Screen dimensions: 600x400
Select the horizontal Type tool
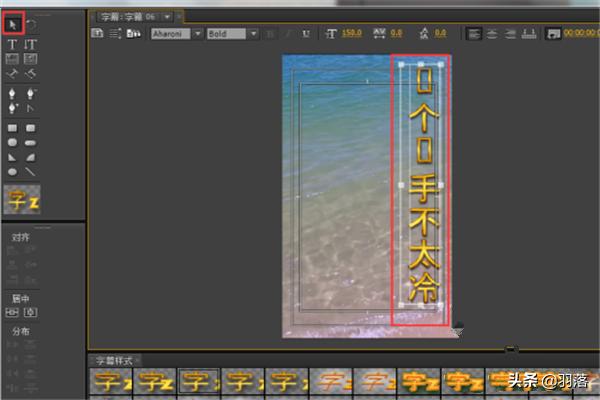coord(12,44)
